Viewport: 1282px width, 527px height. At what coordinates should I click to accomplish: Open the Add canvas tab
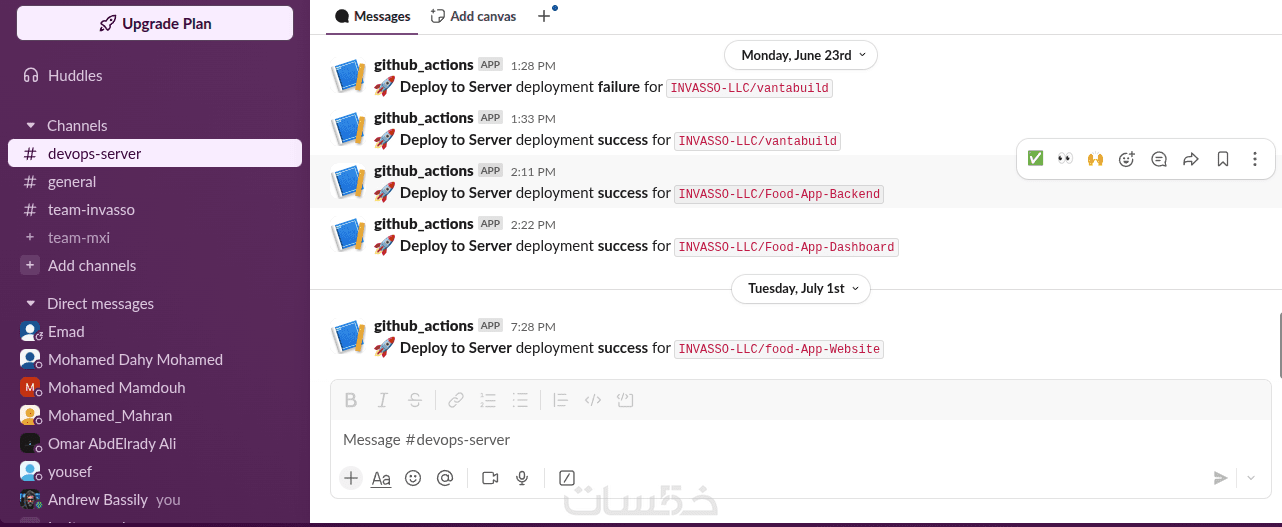tap(474, 16)
